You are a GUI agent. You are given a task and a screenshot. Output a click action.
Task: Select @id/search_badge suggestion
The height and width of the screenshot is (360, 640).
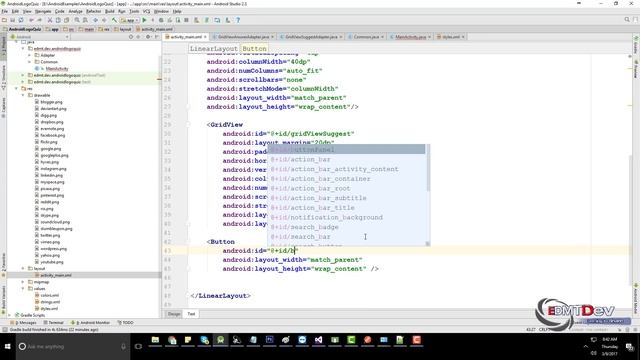click(347, 227)
